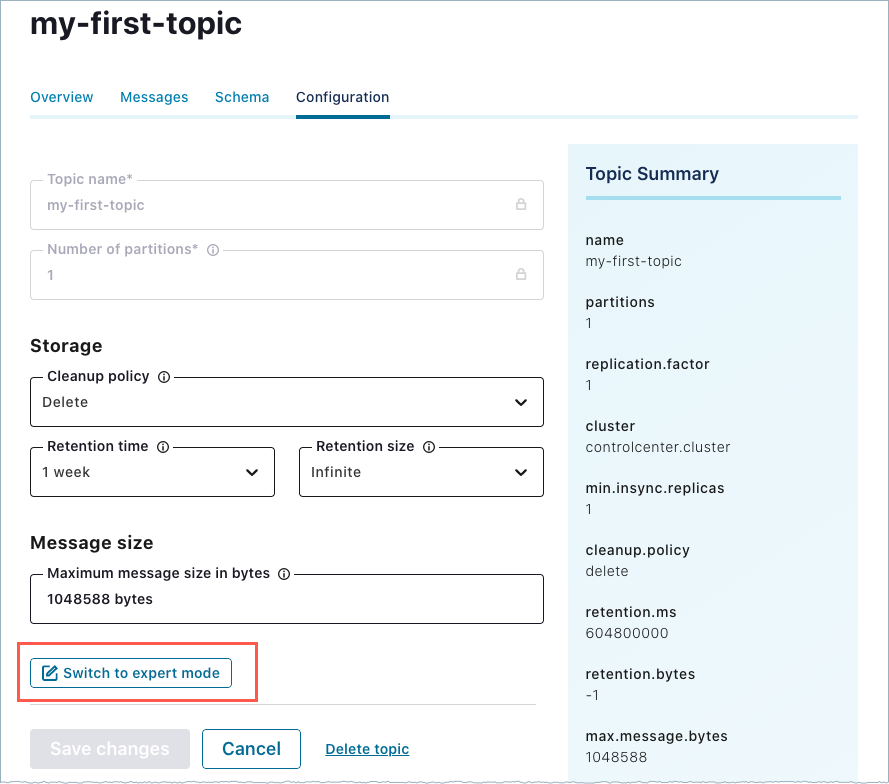
Task: Select the Configuration tab
Action: [x=342, y=97]
